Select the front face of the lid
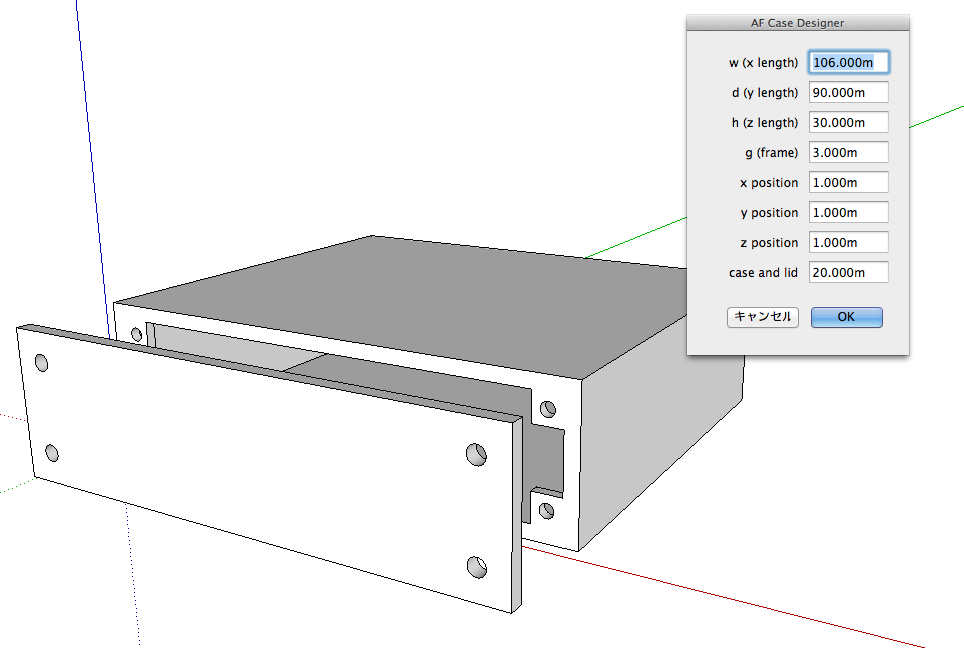Viewport: 964px width, 648px height. tap(260, 470)
